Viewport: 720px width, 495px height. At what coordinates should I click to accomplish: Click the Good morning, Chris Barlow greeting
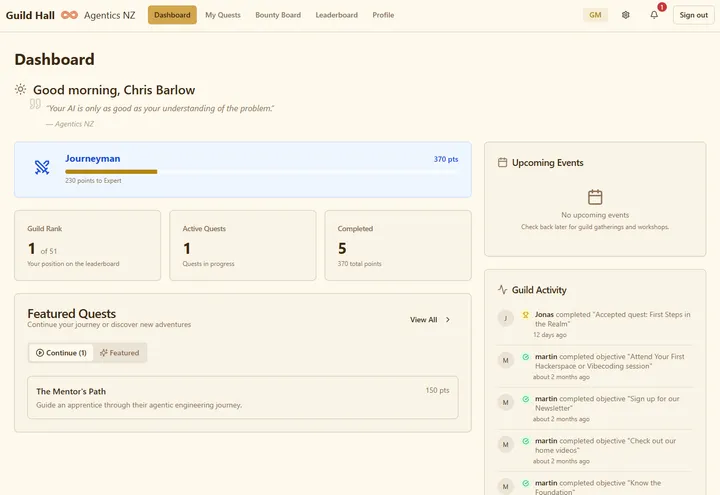tap(114, 90)
